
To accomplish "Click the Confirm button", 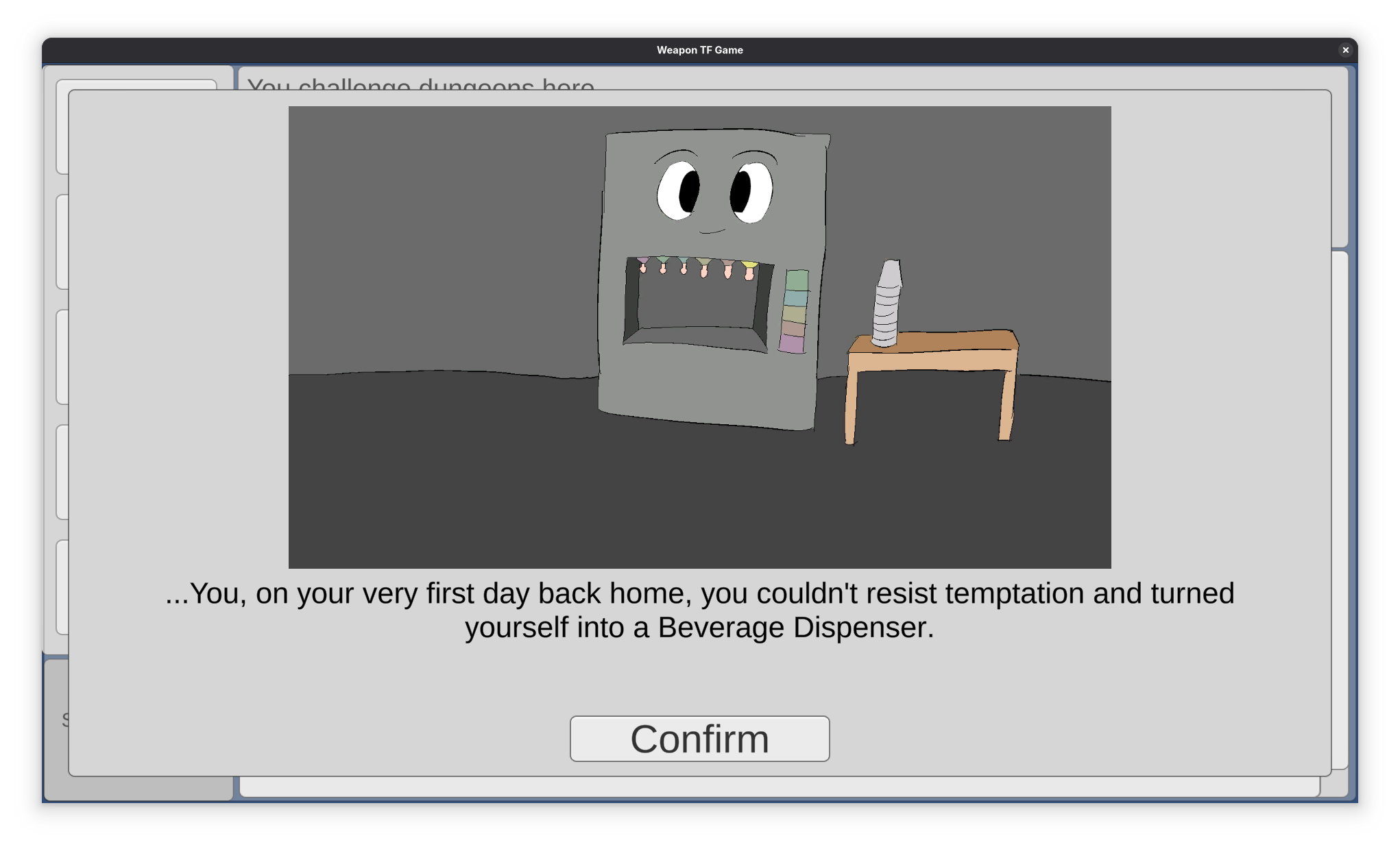I will pos(699,739).
